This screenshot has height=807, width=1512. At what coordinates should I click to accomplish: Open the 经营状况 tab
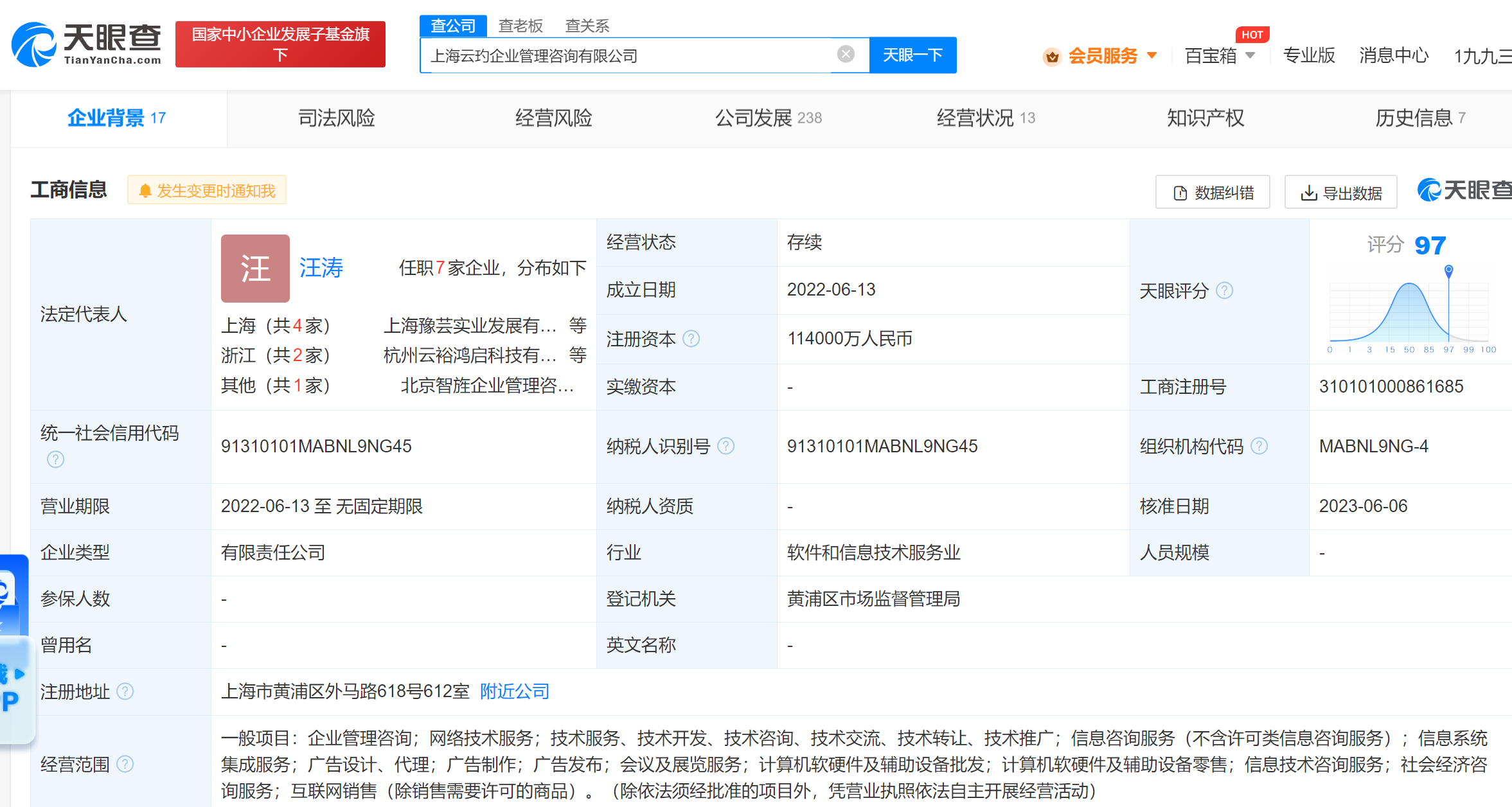point(986,118)
